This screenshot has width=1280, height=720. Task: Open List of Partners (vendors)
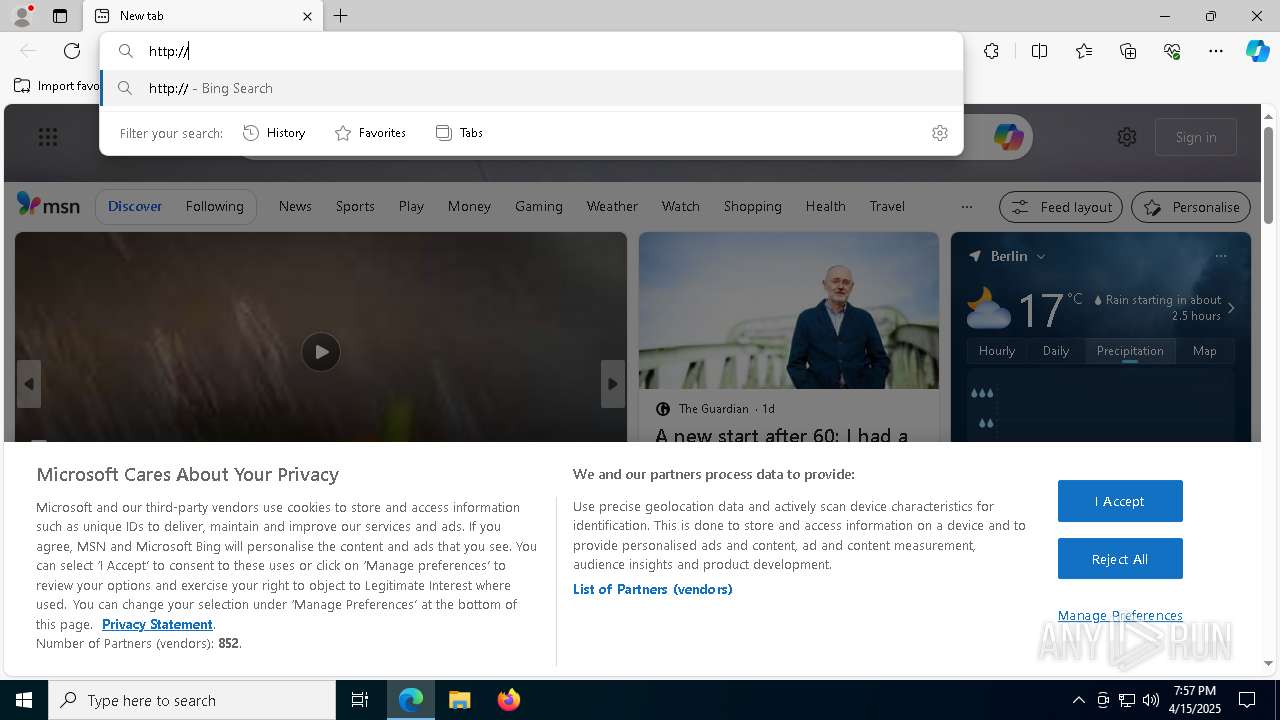click(x=653, y=589)
